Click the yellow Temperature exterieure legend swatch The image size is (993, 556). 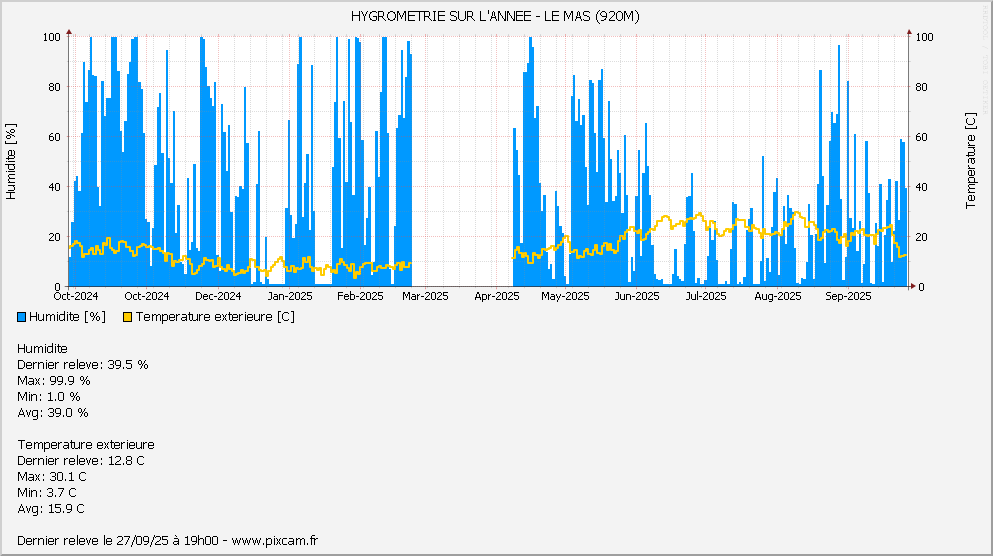tap(127, 317)
